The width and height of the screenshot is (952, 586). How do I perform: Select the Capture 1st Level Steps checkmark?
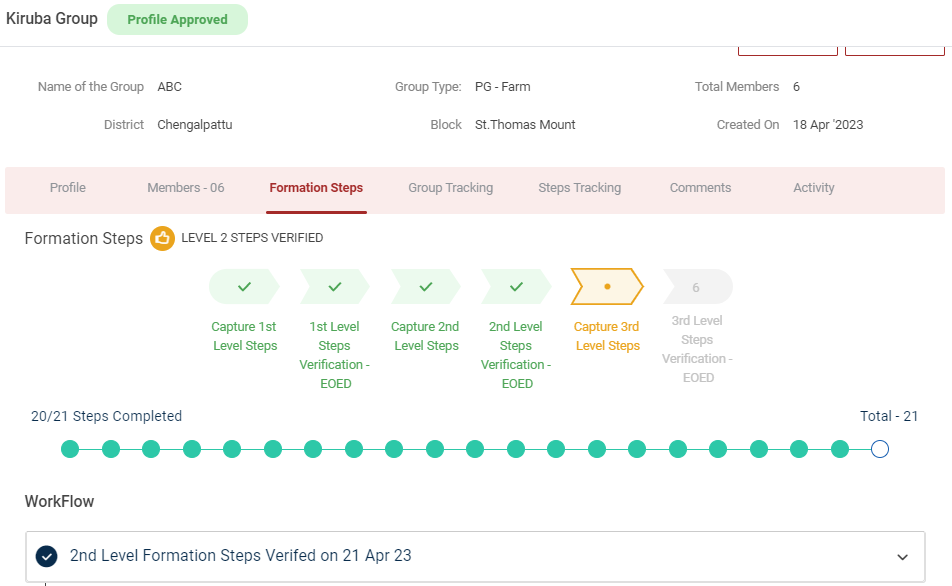point(244,287)
